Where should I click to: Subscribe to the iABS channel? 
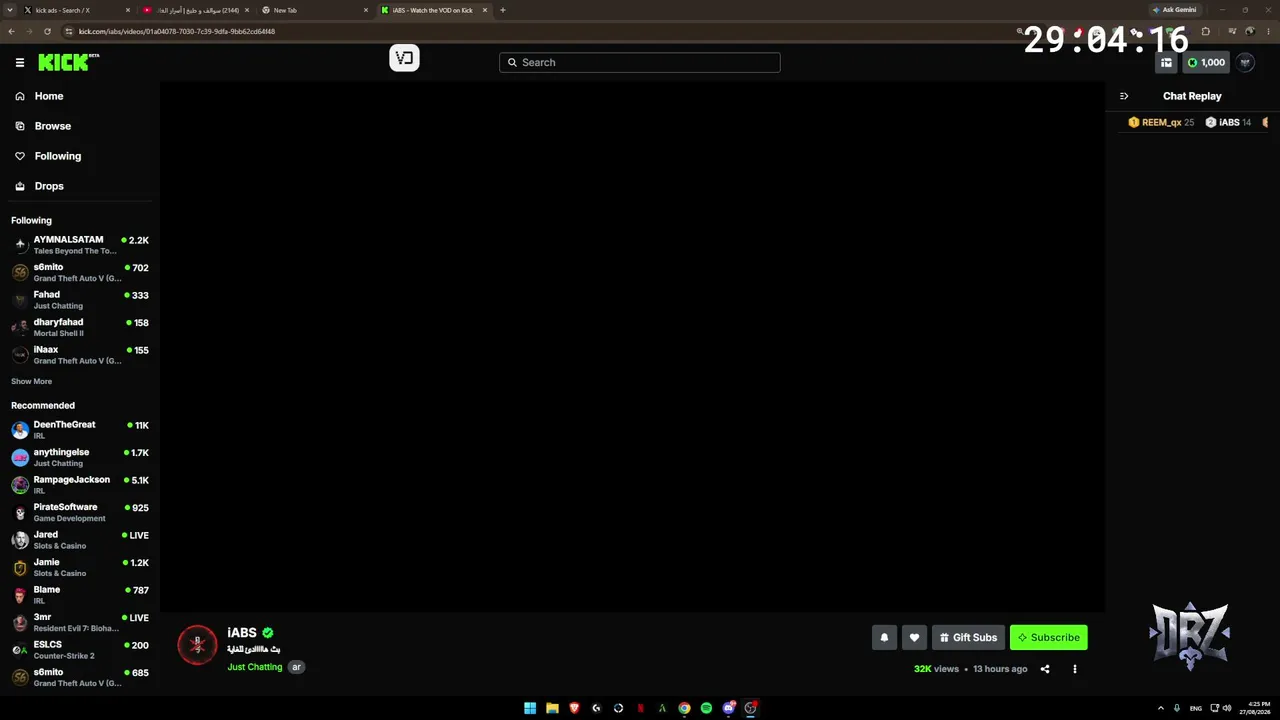coord(1048,637)
